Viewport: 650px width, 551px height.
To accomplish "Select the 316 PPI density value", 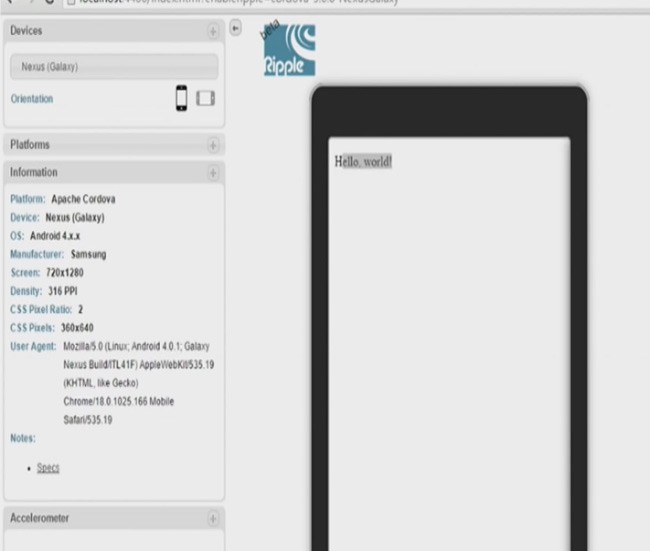I will [x=63, y=291].
